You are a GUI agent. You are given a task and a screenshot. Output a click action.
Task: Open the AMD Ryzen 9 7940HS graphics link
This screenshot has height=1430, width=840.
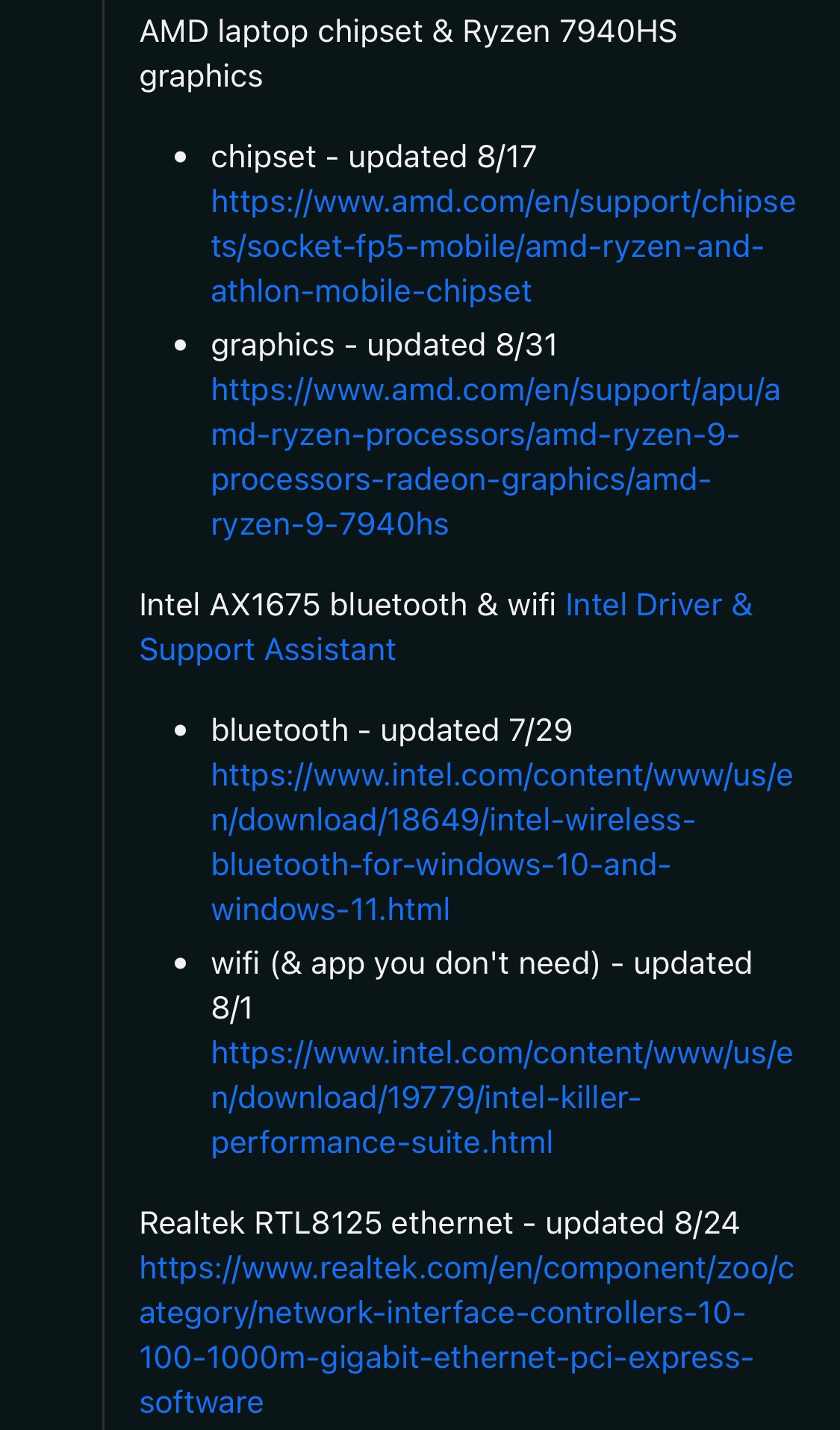pos(496,457)
